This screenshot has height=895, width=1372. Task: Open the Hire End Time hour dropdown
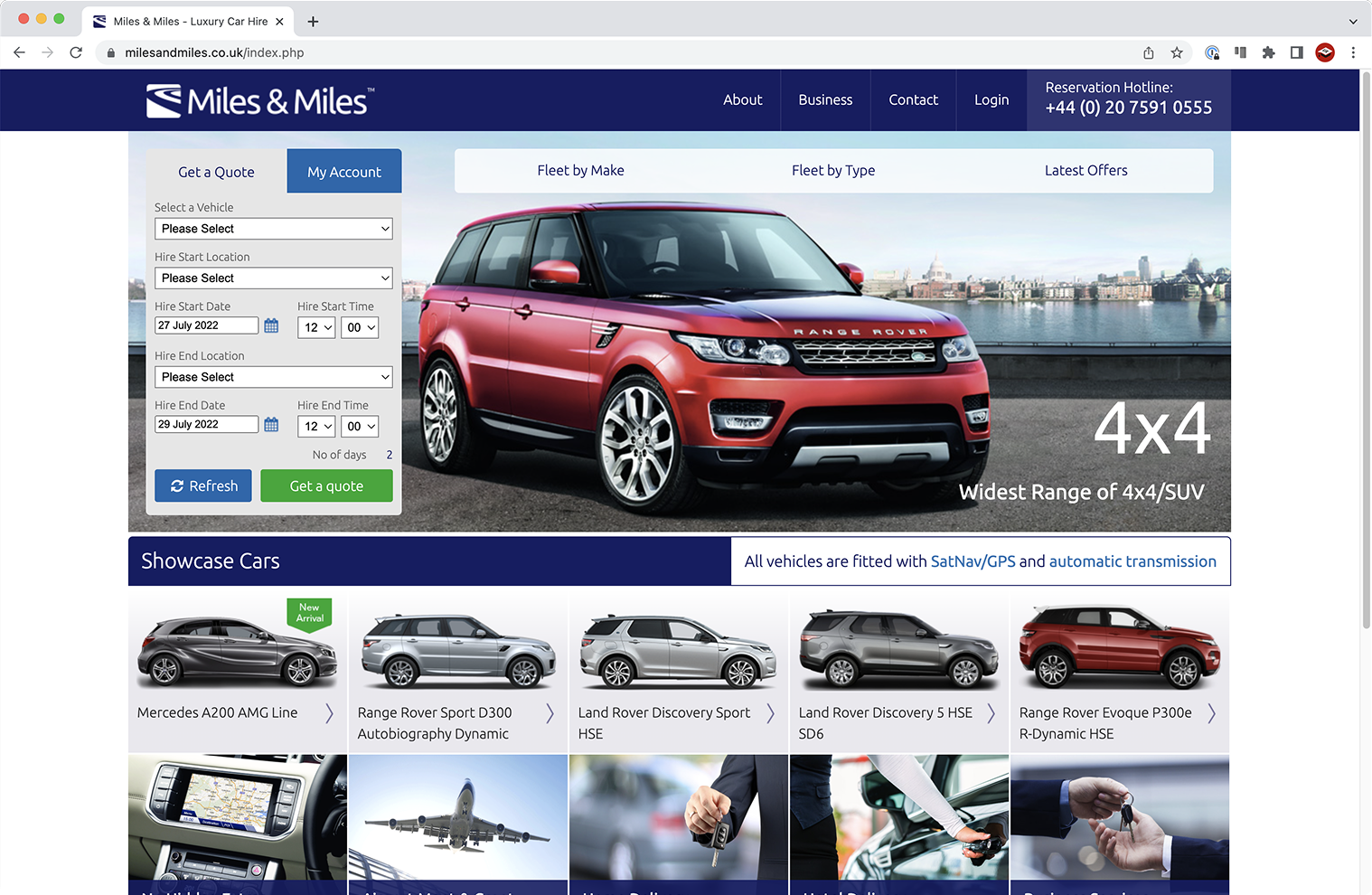point(316,427)
